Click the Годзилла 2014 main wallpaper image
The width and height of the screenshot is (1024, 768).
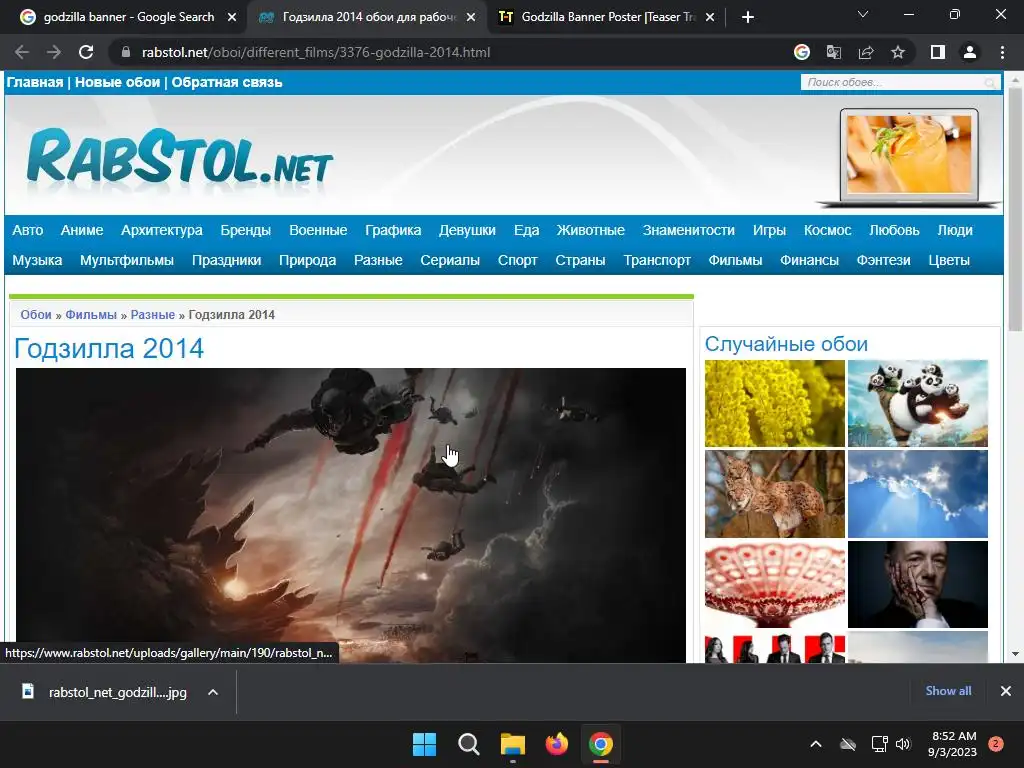351,515
